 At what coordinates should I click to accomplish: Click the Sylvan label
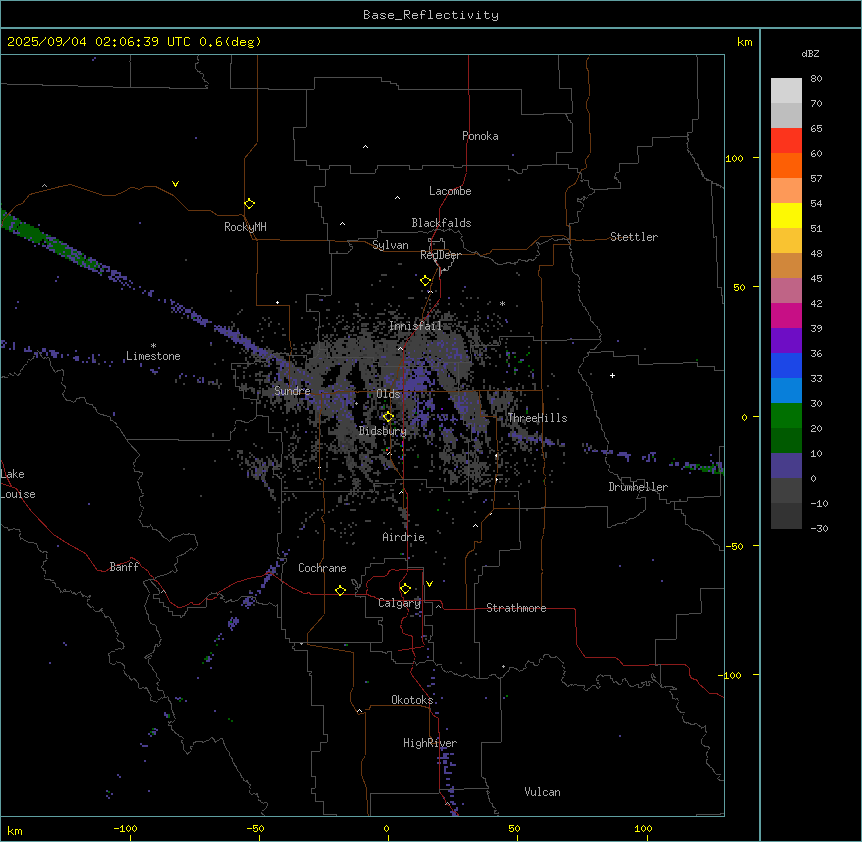[390, 245]
